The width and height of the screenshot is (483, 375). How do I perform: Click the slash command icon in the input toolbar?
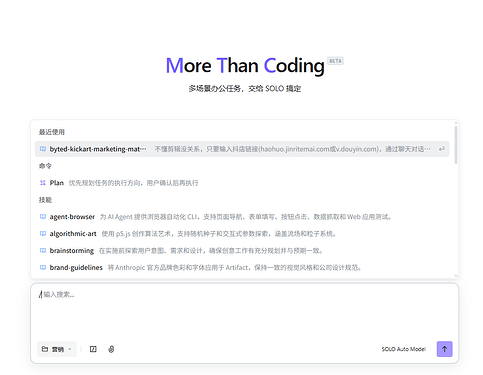93,349
